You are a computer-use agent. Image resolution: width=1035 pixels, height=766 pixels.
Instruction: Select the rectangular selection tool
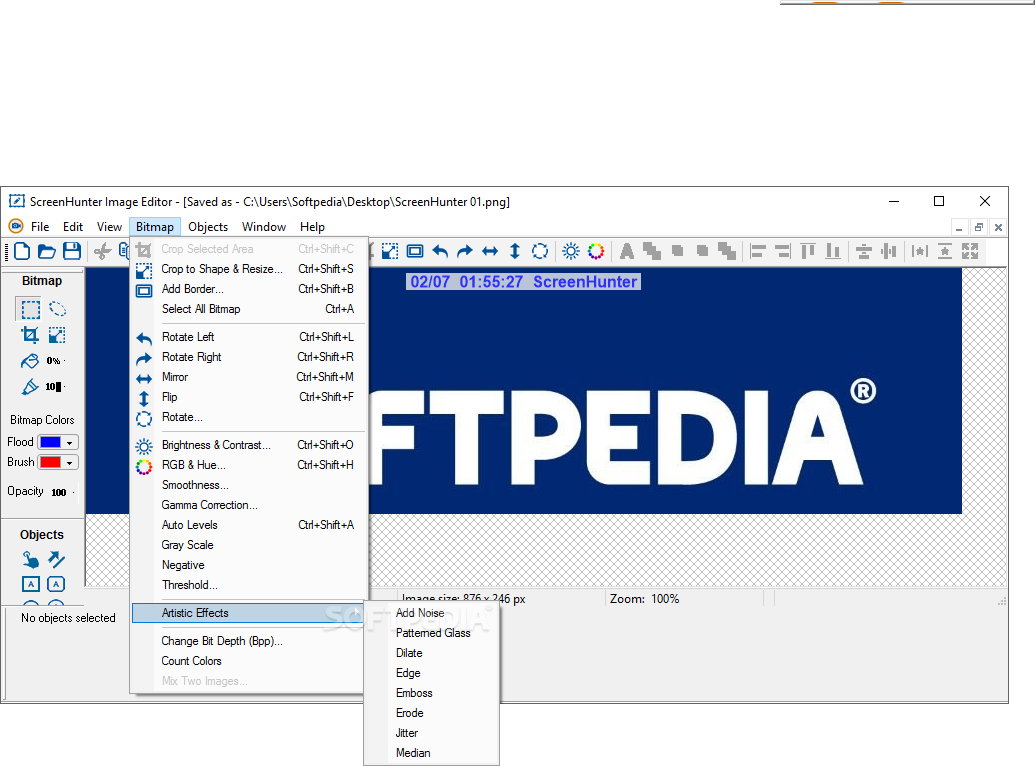click(x=30, y=309)
